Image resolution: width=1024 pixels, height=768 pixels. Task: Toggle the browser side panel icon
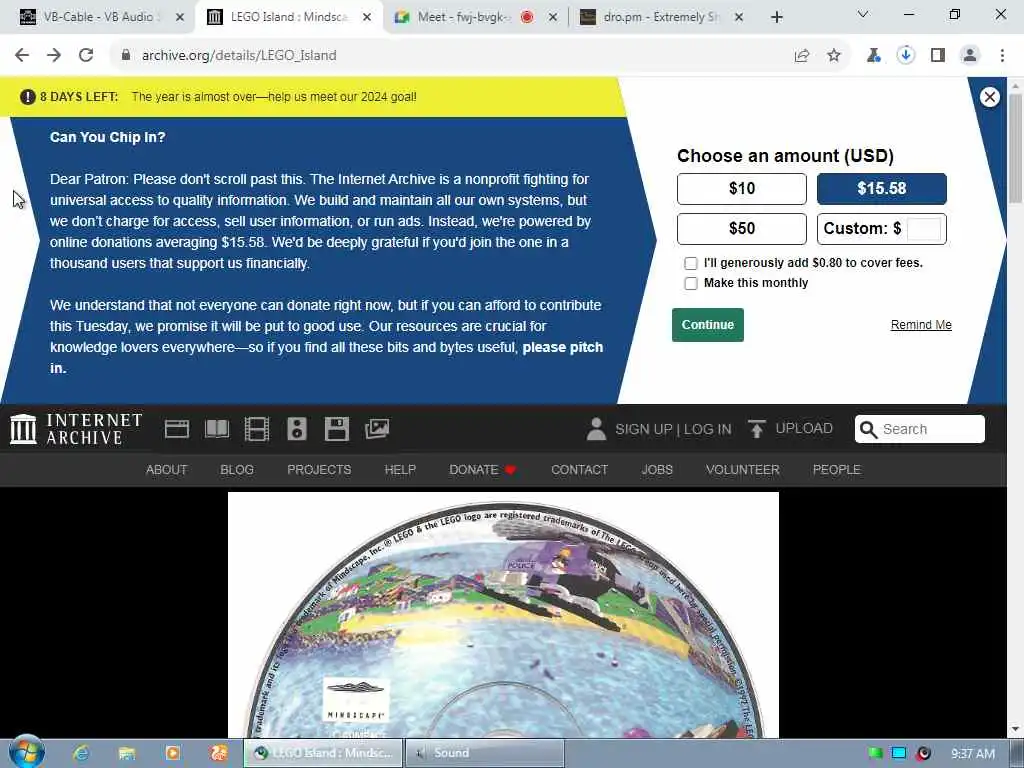click(x=938, y=56)
